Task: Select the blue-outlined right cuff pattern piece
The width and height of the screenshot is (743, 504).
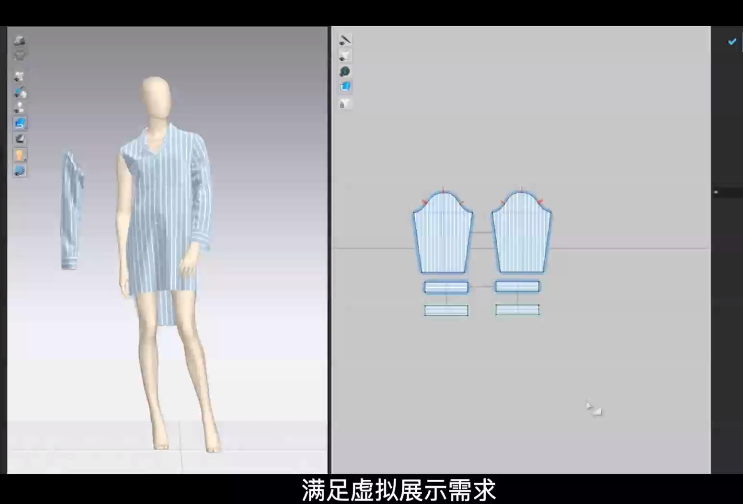Action: [x=517, y=287]
